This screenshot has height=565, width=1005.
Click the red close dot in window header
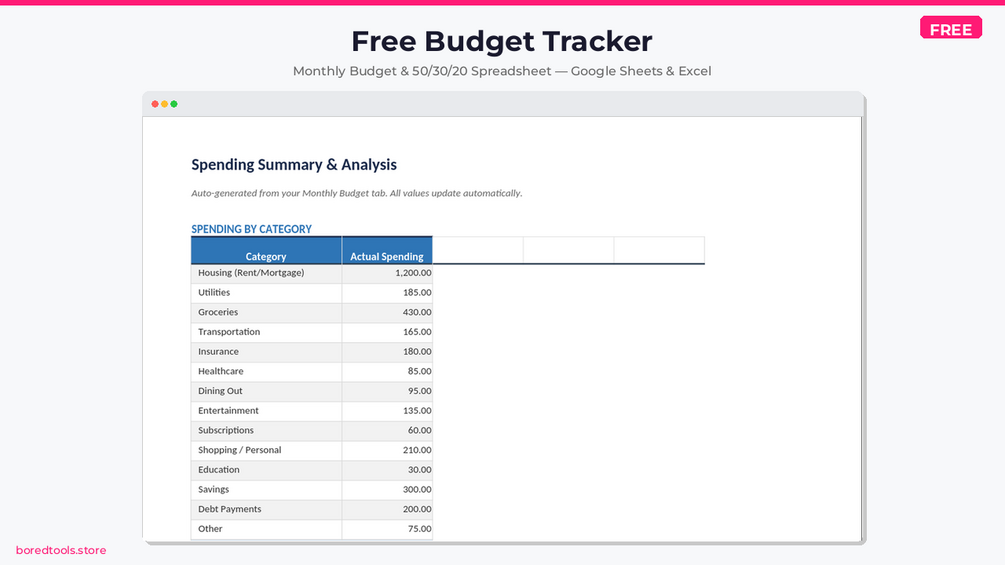click(154, 104)
